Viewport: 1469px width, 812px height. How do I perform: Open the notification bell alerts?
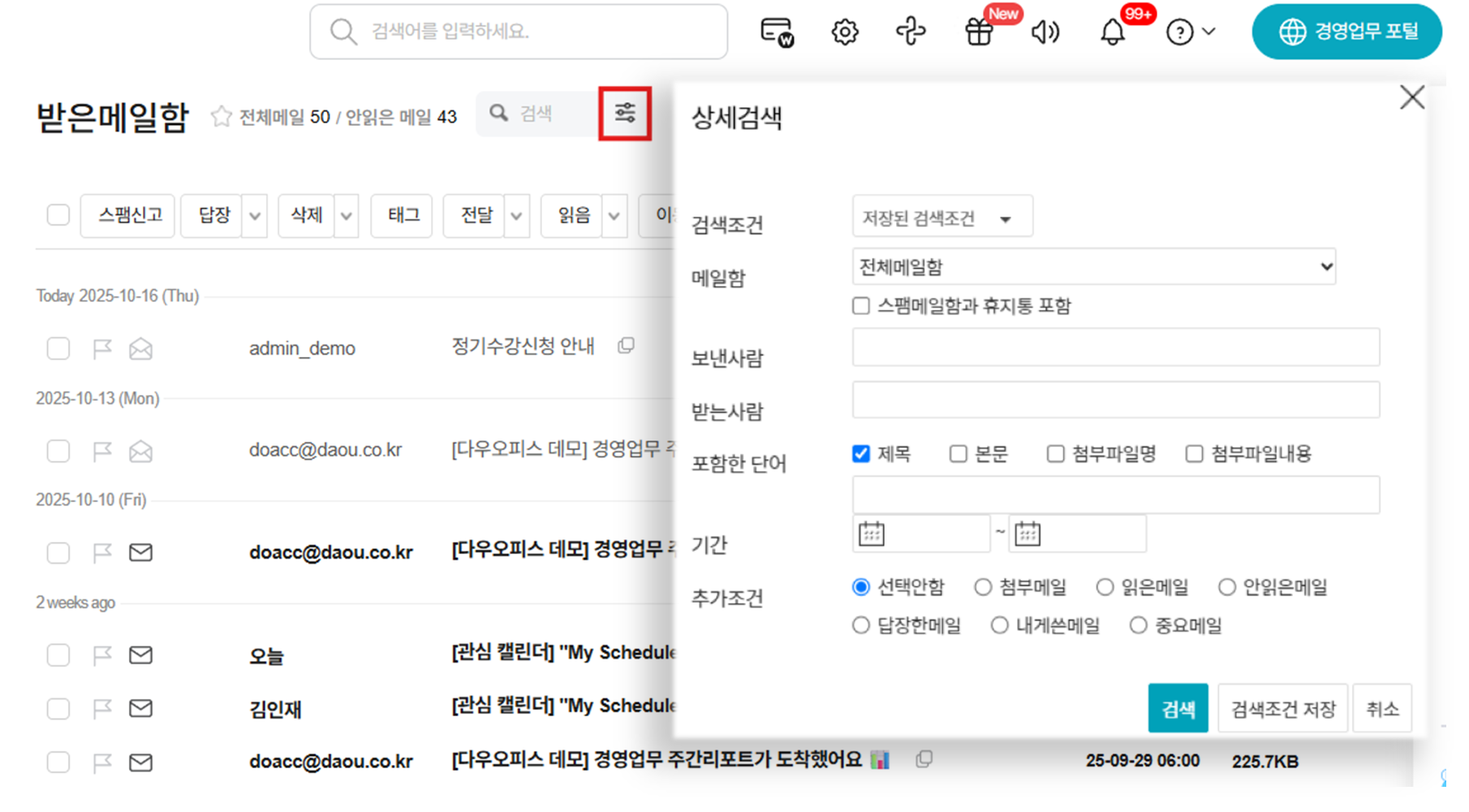(x=1112, y=32)
